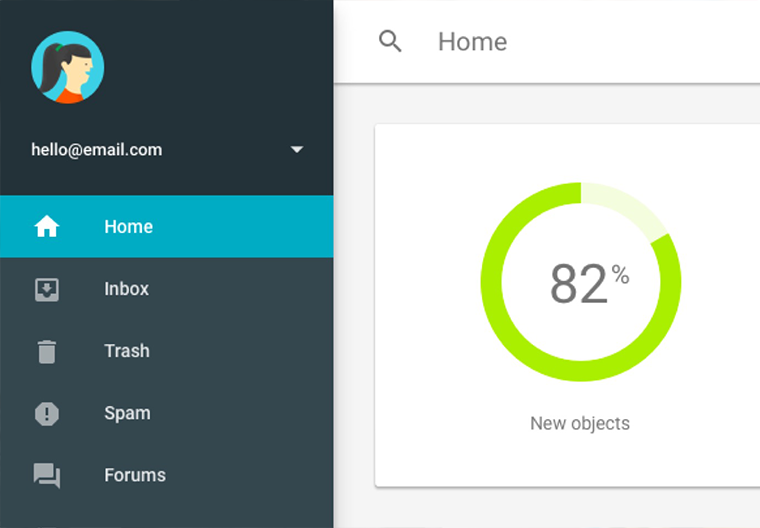
Task: Open the user avatar profile picture
Action: [68, 68]
